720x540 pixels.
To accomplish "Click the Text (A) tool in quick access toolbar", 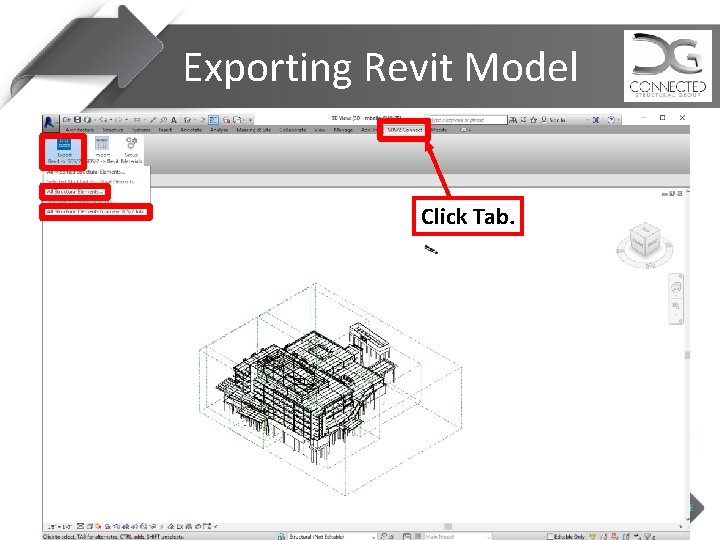I will [x=174, y=120].
